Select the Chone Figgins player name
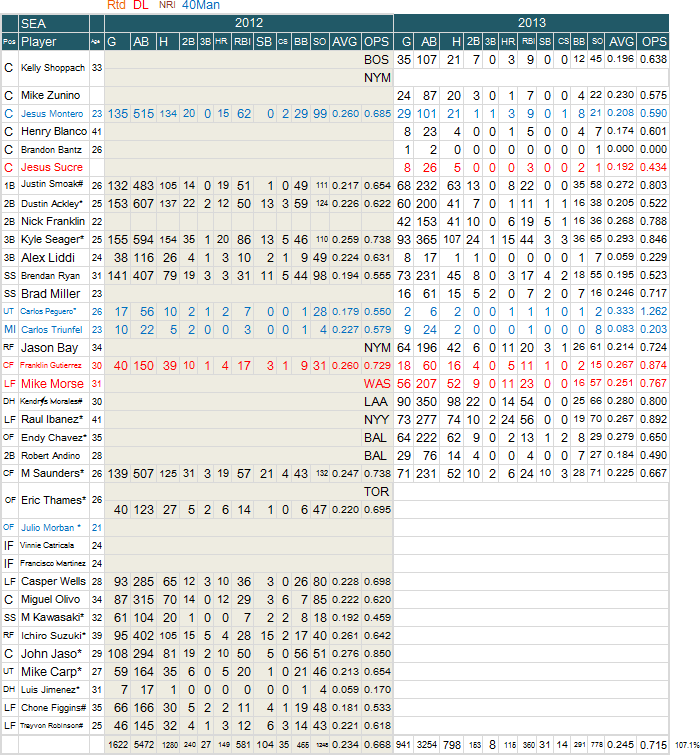Viewport: 700px width, 755px height. [x=53, y=708]
